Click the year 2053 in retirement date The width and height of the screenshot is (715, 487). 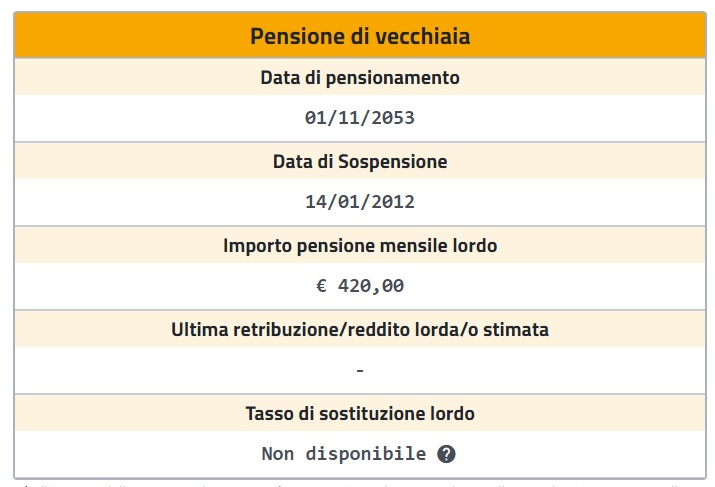click(x=393, y=118)
